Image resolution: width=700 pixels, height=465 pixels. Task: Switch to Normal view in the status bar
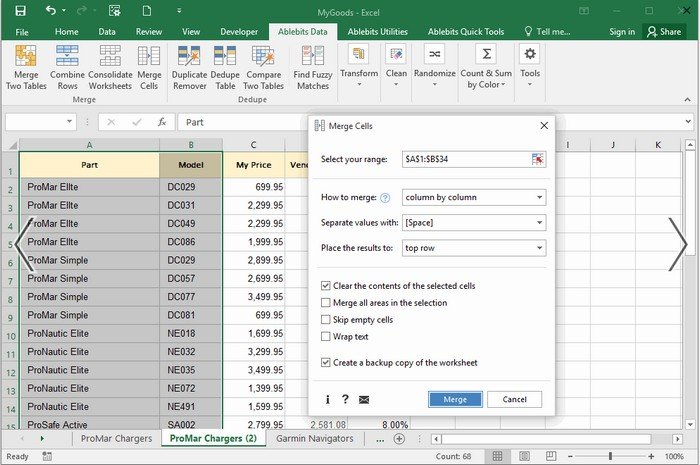point(497,456)
